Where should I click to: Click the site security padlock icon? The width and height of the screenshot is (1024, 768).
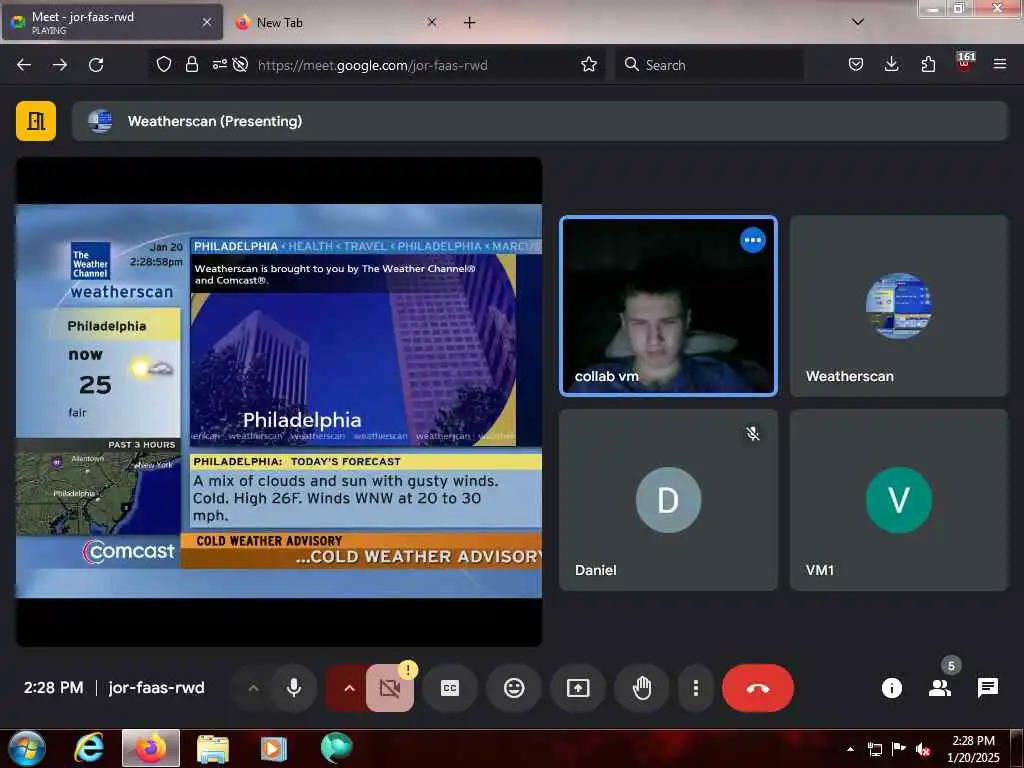(191, 64)
